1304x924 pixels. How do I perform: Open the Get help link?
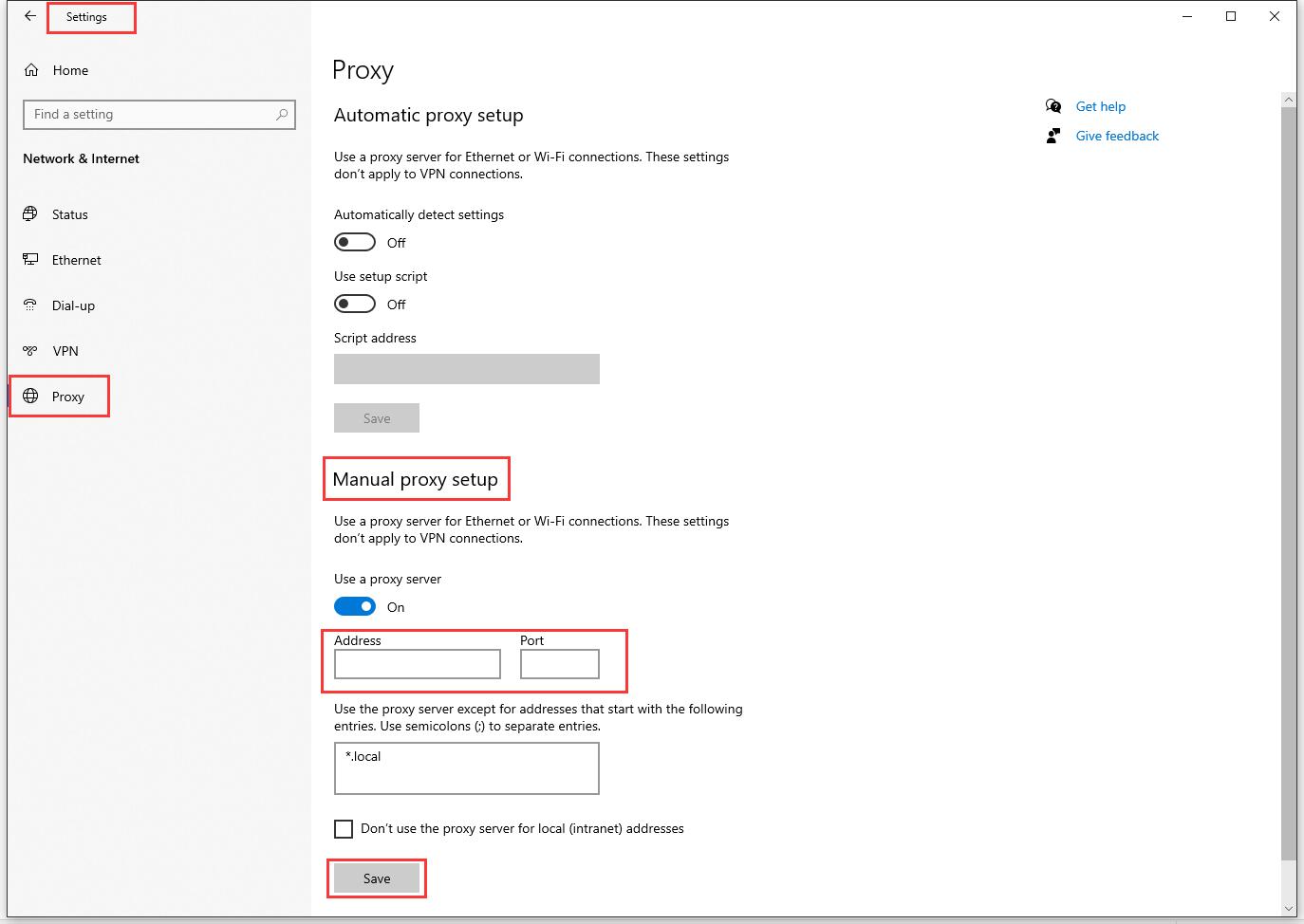(x=1100, y=106)
